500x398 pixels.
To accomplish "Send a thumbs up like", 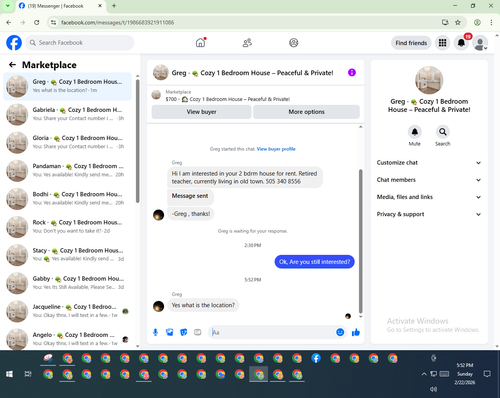I will coord(356,332).
